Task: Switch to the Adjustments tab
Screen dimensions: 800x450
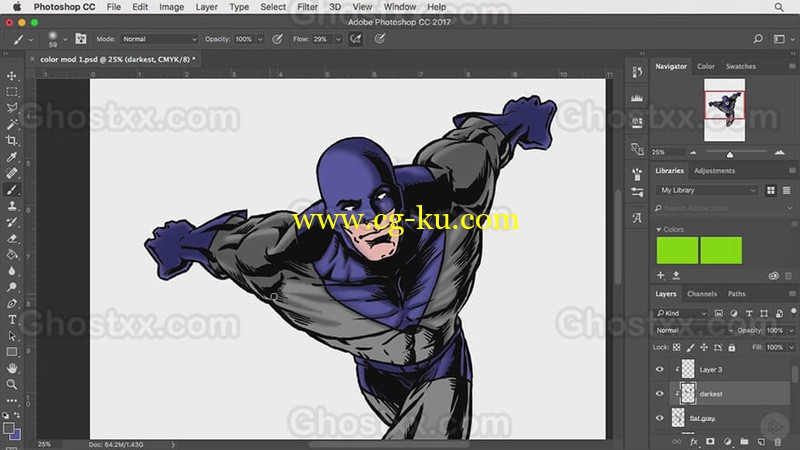Action: 714,171
